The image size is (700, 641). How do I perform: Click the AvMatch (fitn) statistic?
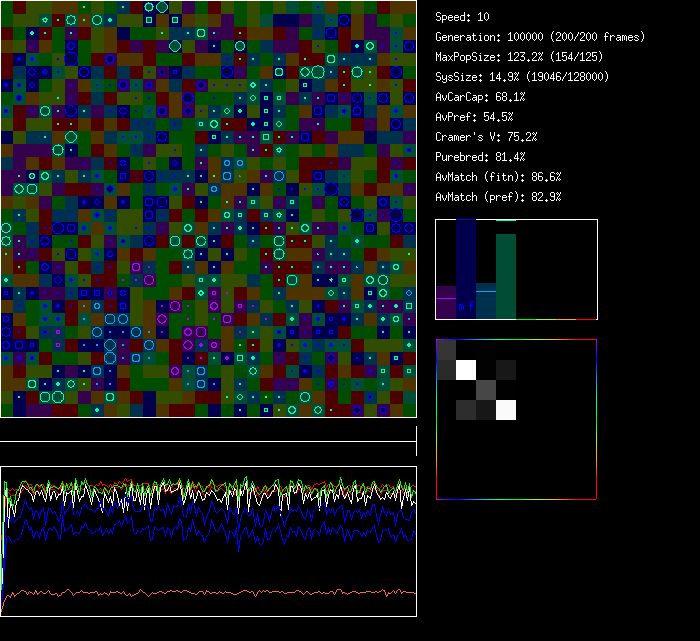pyautogui.click(x=497, y=177)
